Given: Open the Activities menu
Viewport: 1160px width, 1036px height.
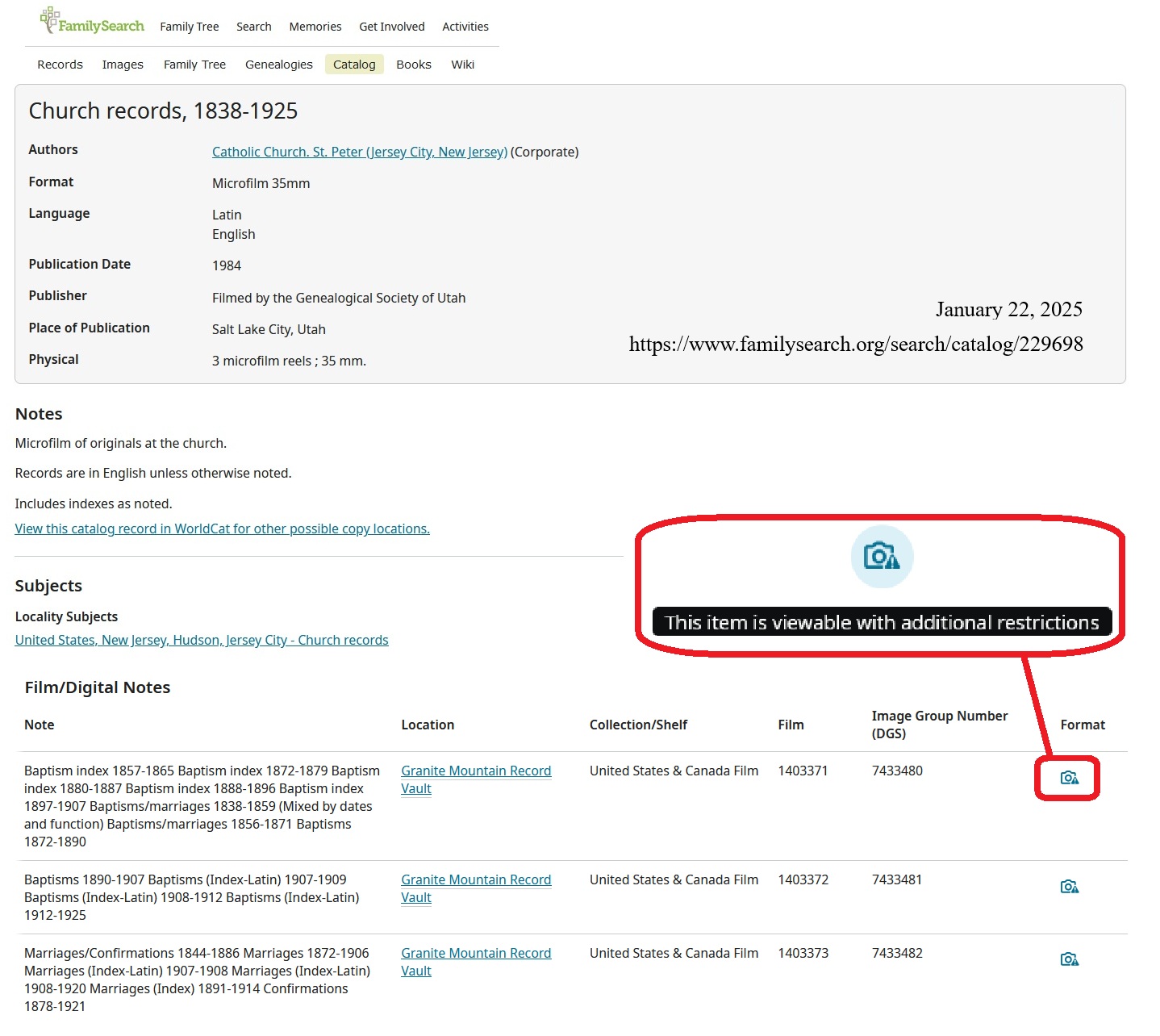Looking at the screenshot, I should pyautogui.click(x=465, y=27).
